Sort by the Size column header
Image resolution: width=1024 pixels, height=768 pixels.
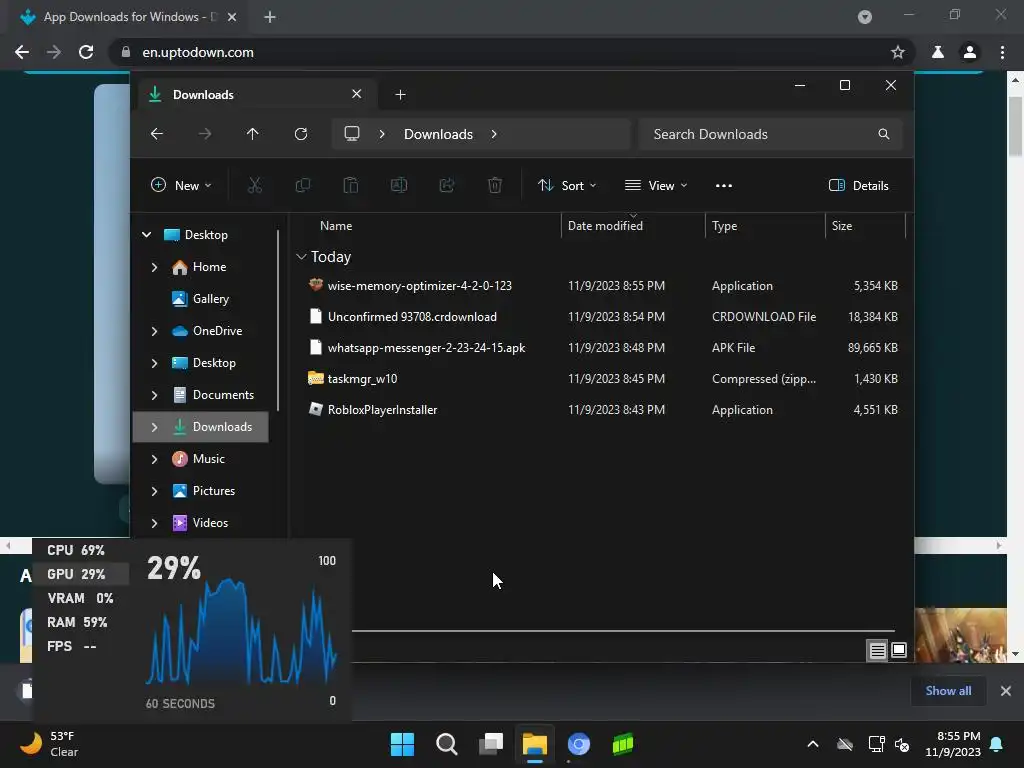pyautogui.click(x=842, y=226)
